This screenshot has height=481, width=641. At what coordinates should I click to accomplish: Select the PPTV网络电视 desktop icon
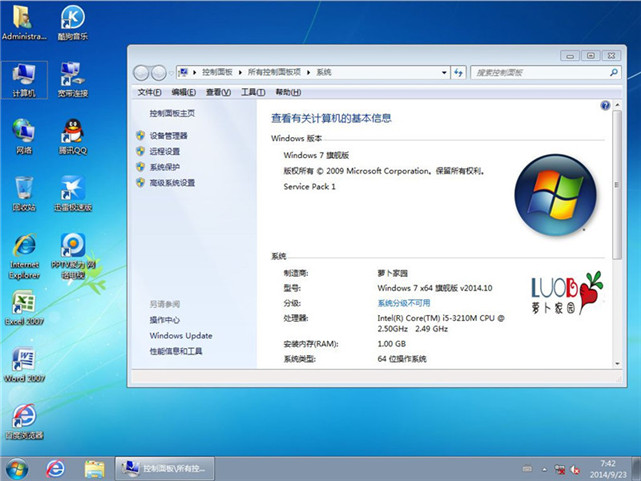(x=73, y=256)
